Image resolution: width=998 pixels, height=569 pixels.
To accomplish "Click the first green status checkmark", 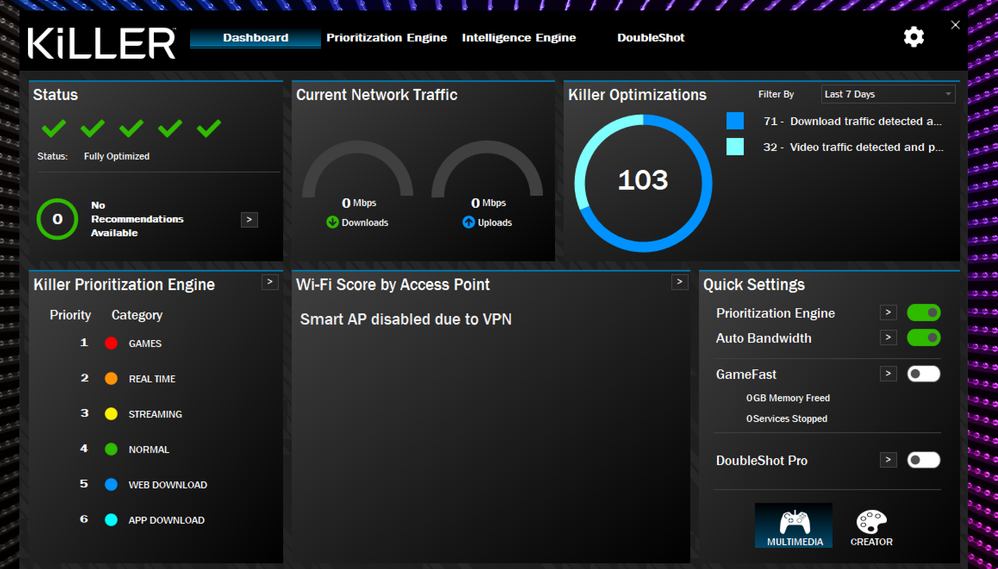I will coord(53,129).
